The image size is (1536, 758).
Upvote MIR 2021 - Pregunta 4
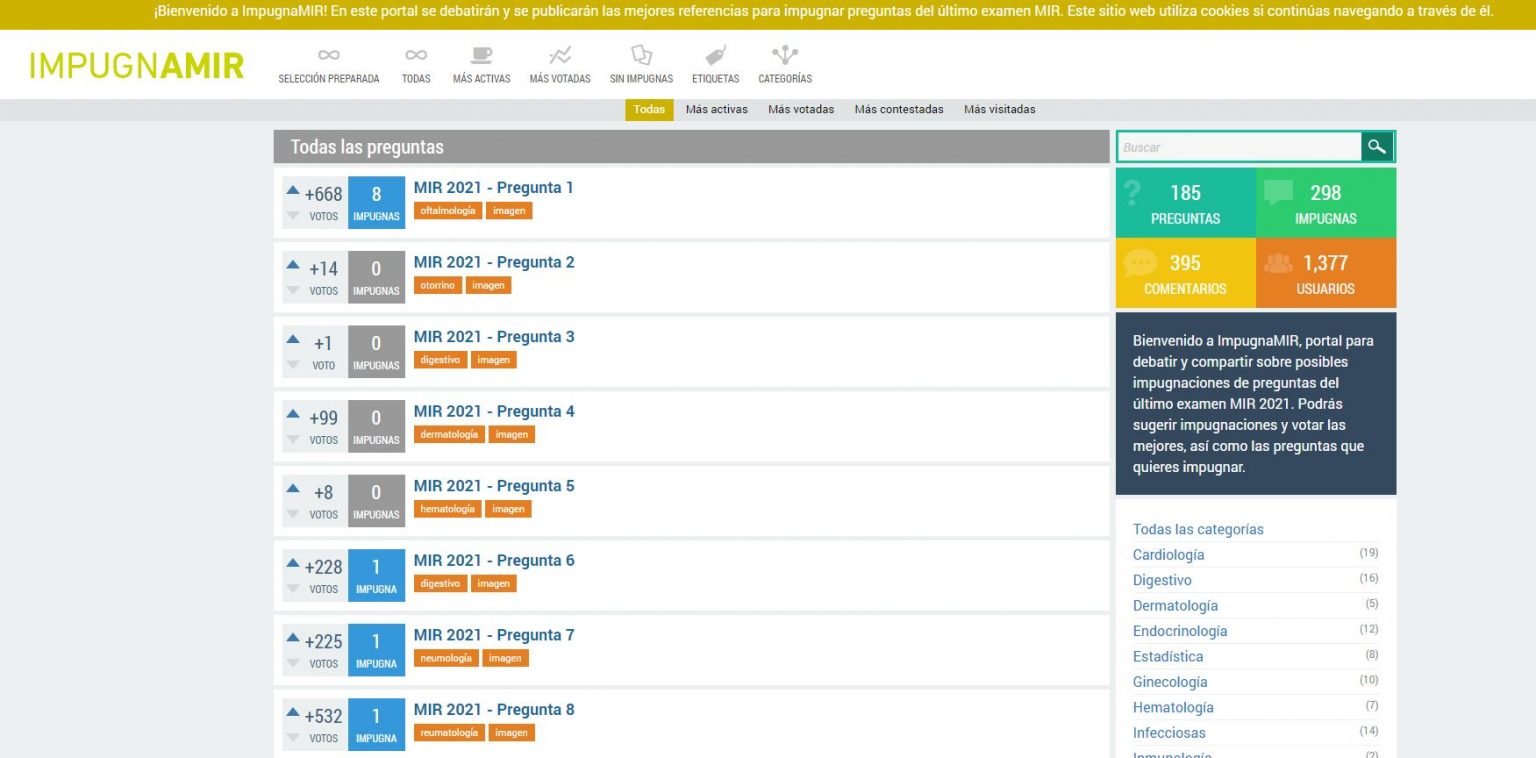pos(293,413)
